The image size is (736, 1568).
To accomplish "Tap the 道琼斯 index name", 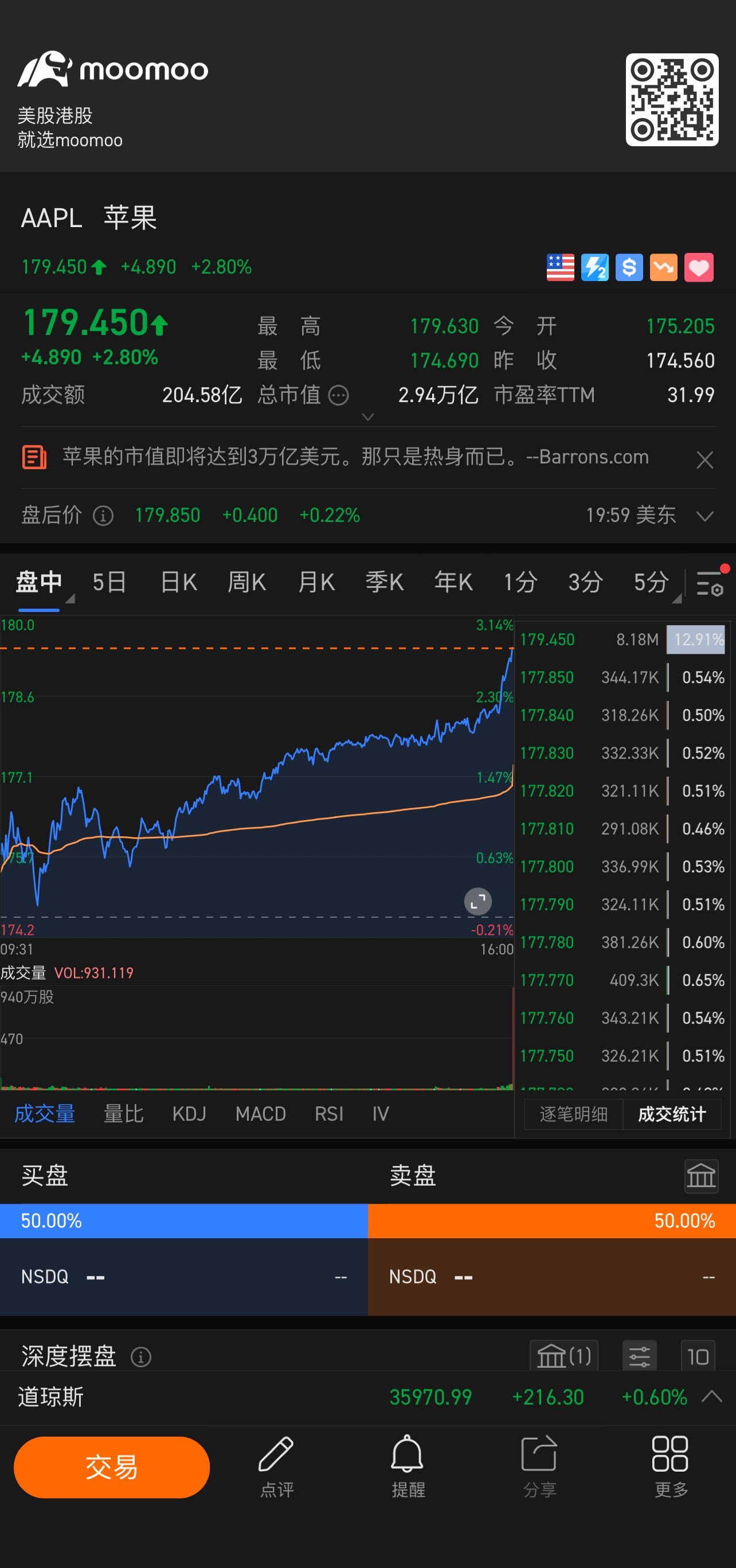I will (x=50, y=1397).
